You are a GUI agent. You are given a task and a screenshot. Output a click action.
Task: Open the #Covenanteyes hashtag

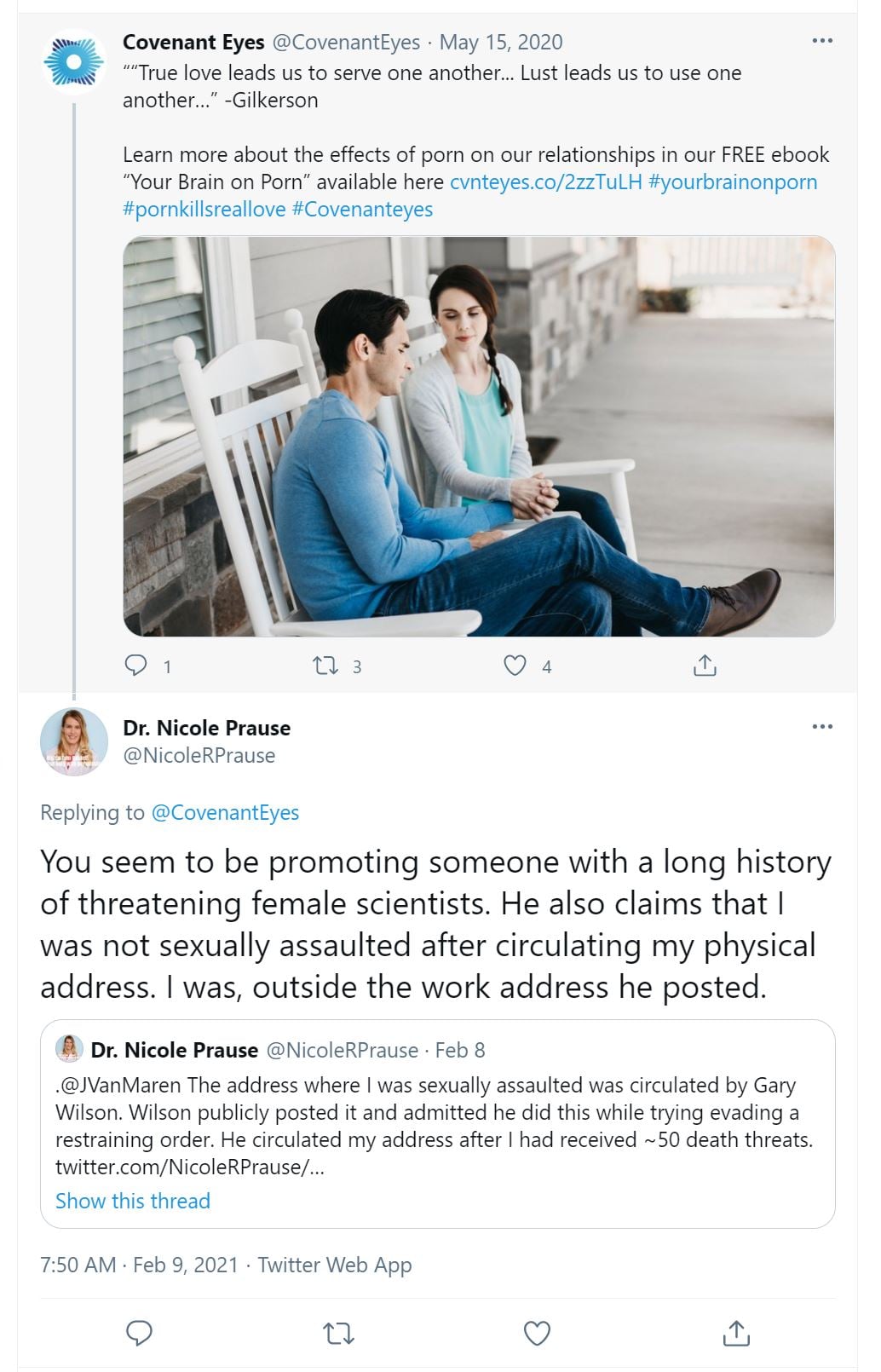point(362,210)
